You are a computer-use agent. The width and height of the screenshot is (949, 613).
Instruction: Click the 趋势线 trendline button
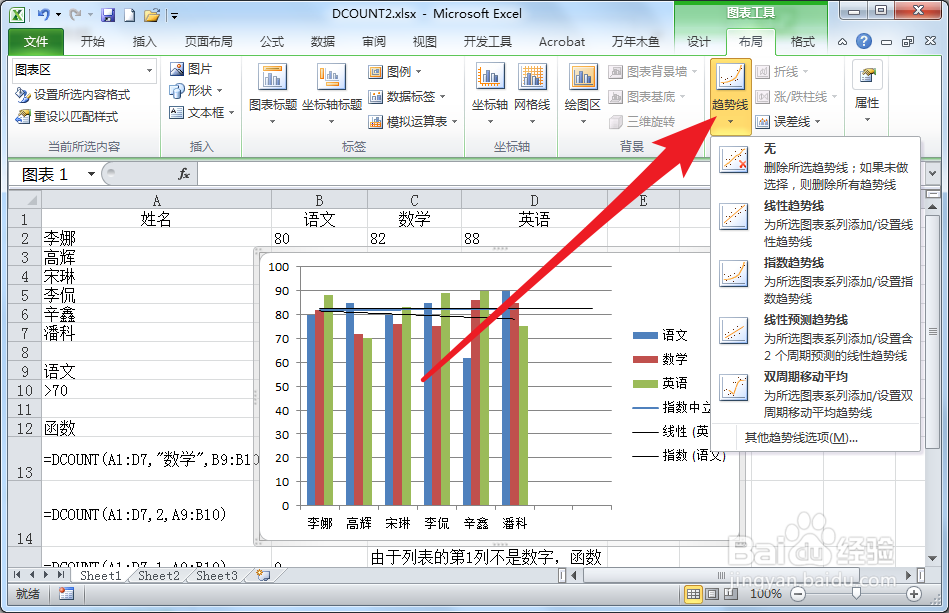click(x=730, y=96)
